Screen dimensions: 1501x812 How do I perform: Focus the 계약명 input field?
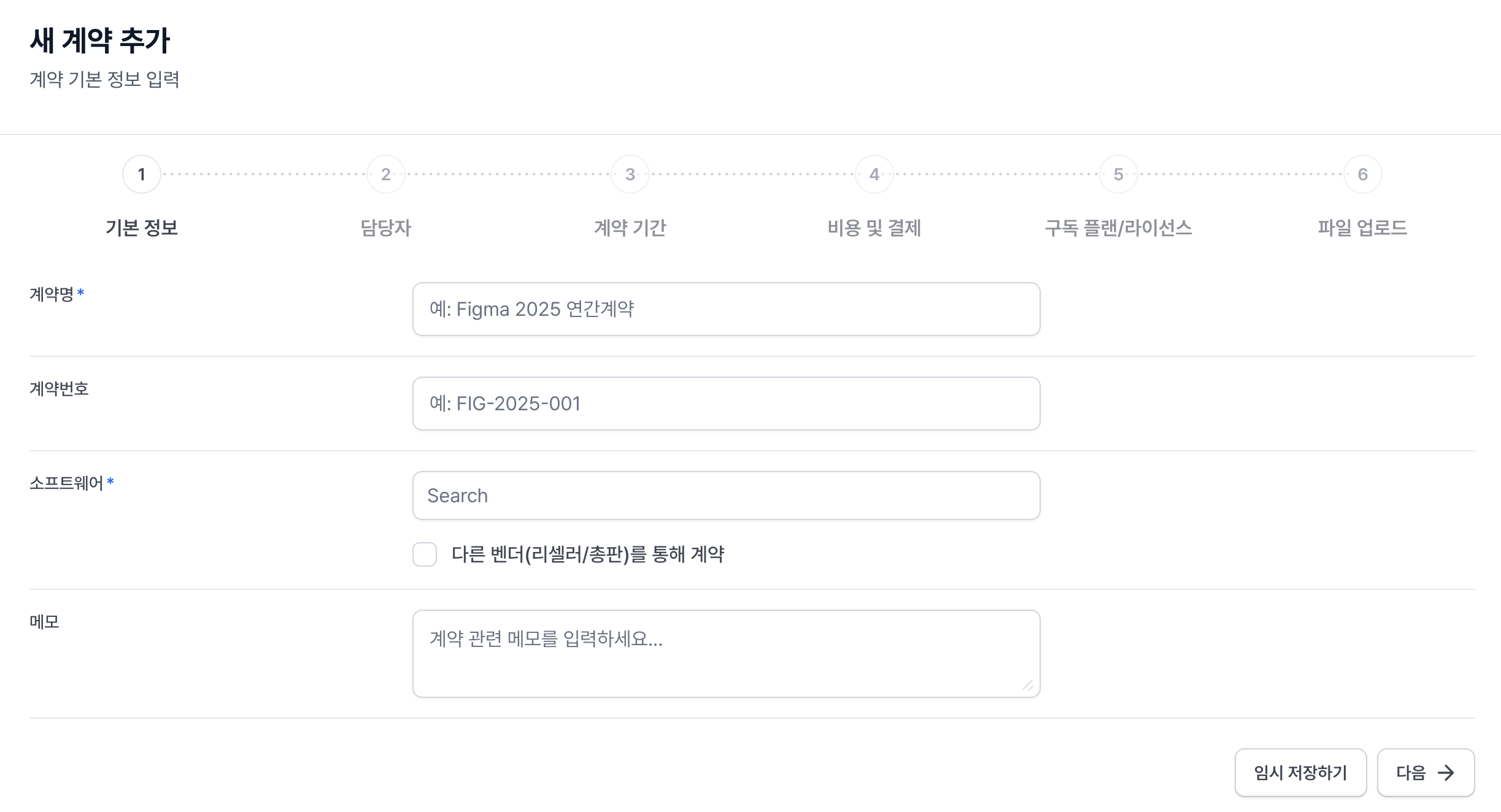[x=727, y=309]
